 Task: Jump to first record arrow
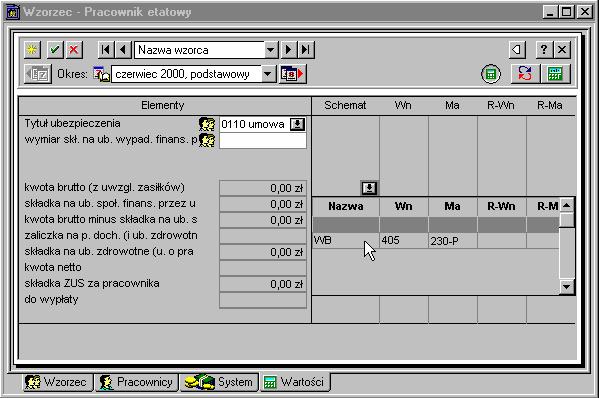106,50
